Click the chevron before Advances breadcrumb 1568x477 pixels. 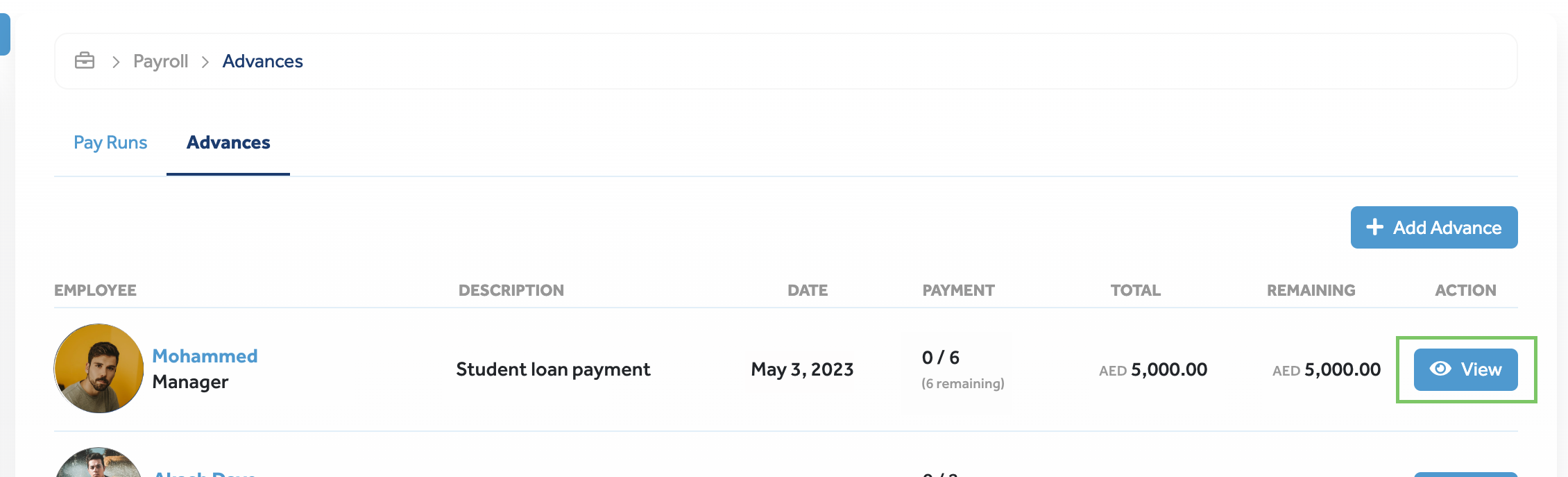click(205, 62)
